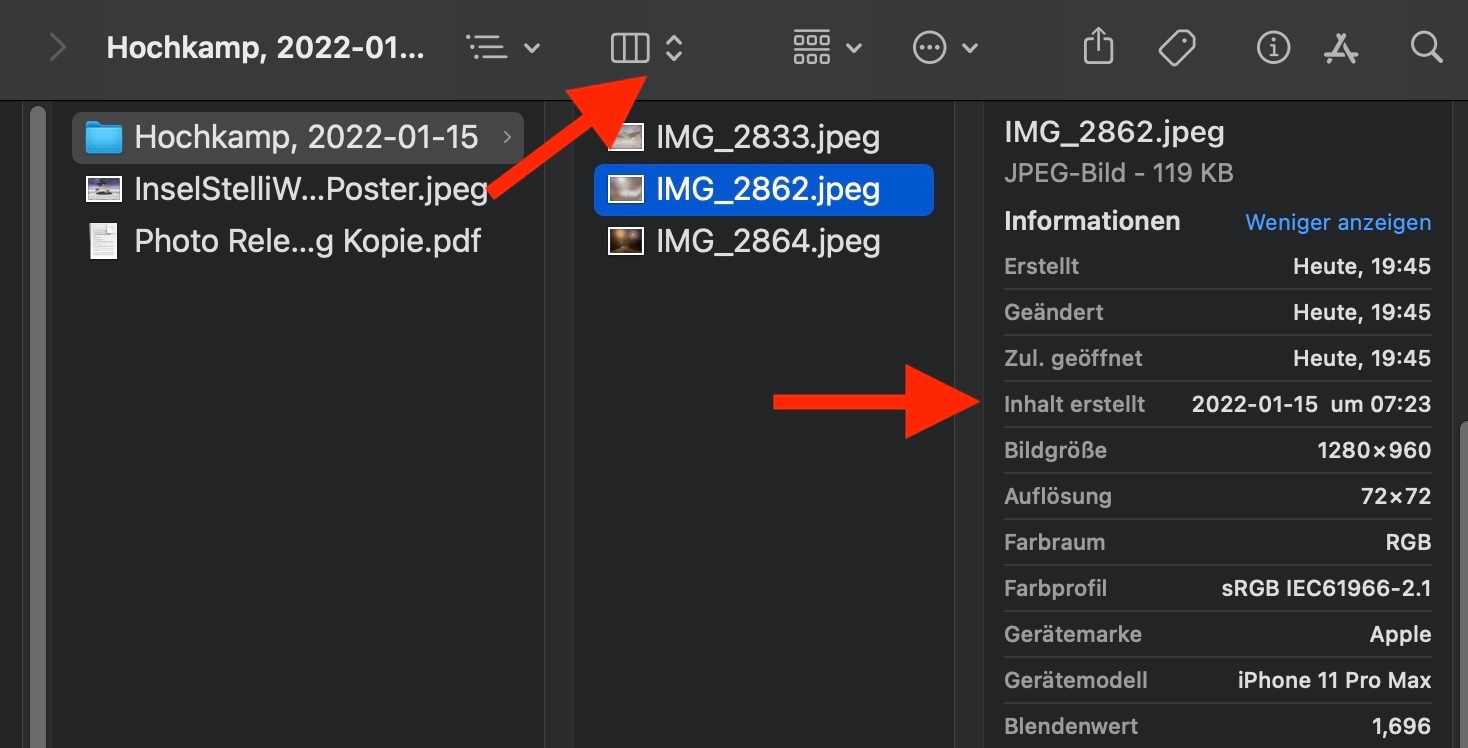Open Finder search magnifier
This screenshot has width=1468, height=748.
pyautogui.click(x=1426, y=47)
